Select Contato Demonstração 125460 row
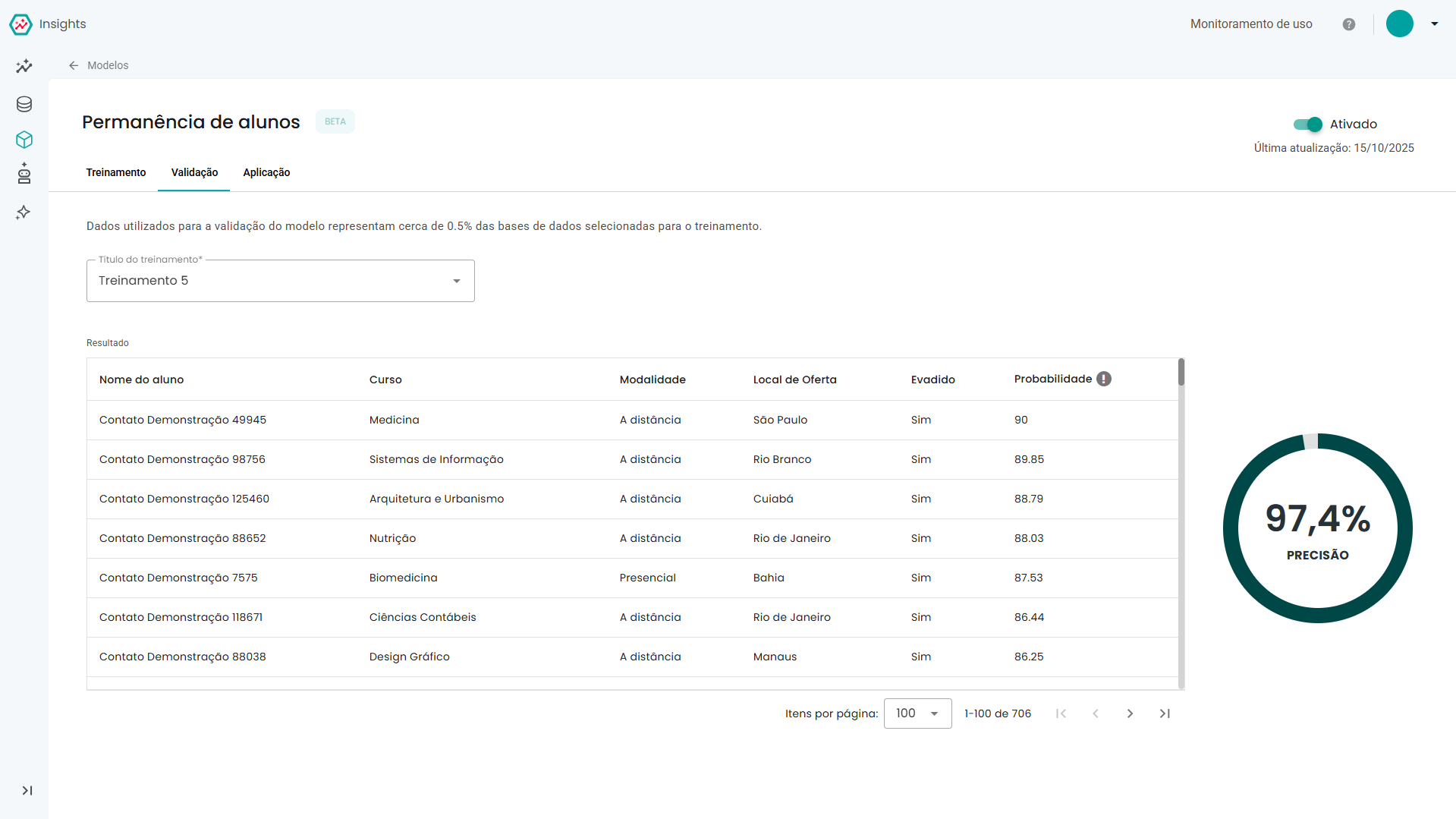Viewport: 1456px width, 819px height. (633, 499)
